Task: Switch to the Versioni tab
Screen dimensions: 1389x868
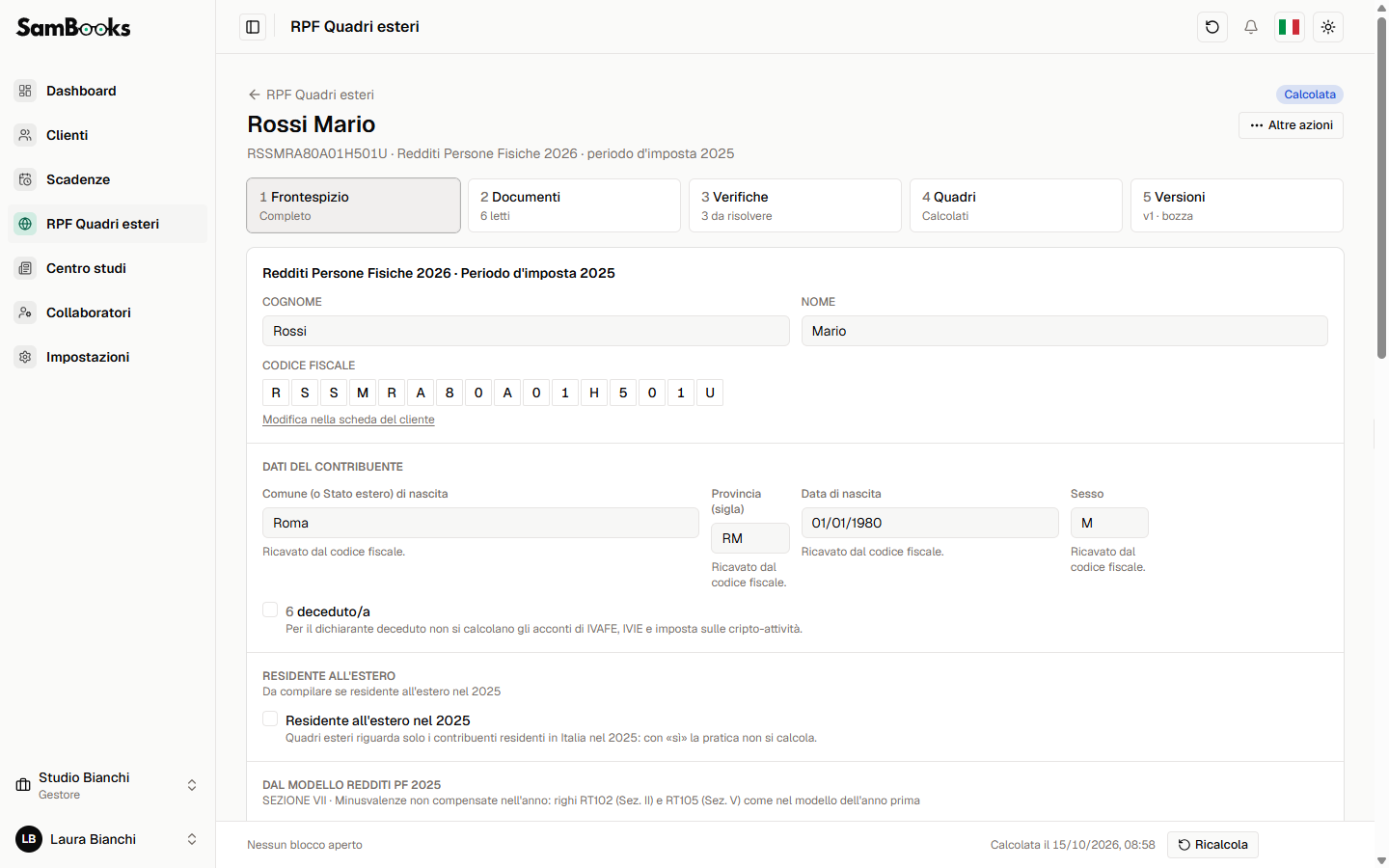Action: [x=1237, y=205]
